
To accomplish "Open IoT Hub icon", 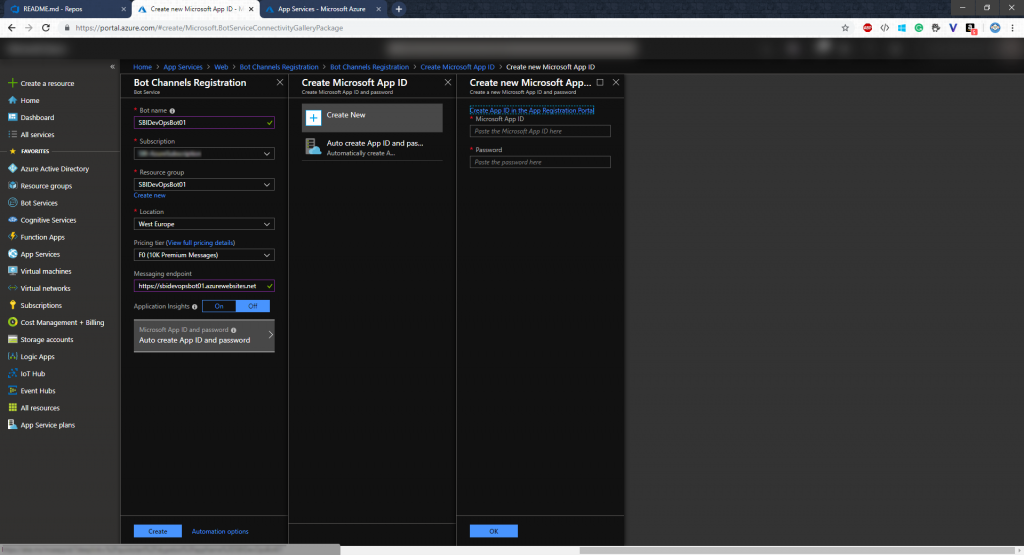I will [12, 373].
